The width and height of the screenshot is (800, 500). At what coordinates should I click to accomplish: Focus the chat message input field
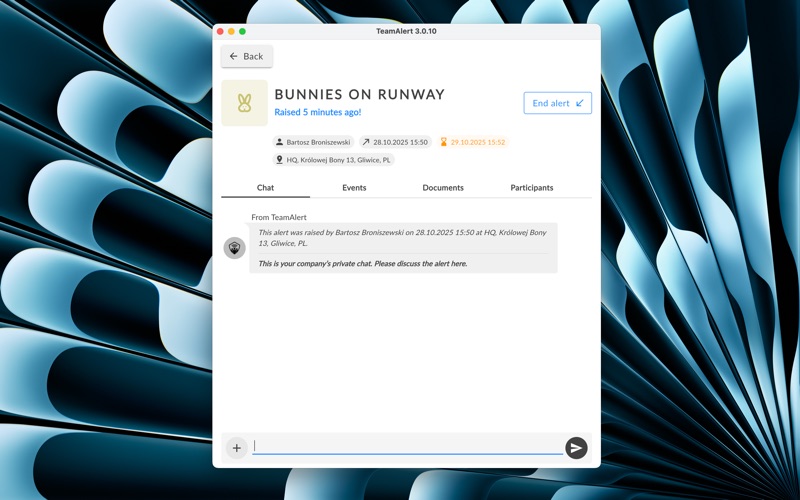pyautogui.click(x=407, y=447)
